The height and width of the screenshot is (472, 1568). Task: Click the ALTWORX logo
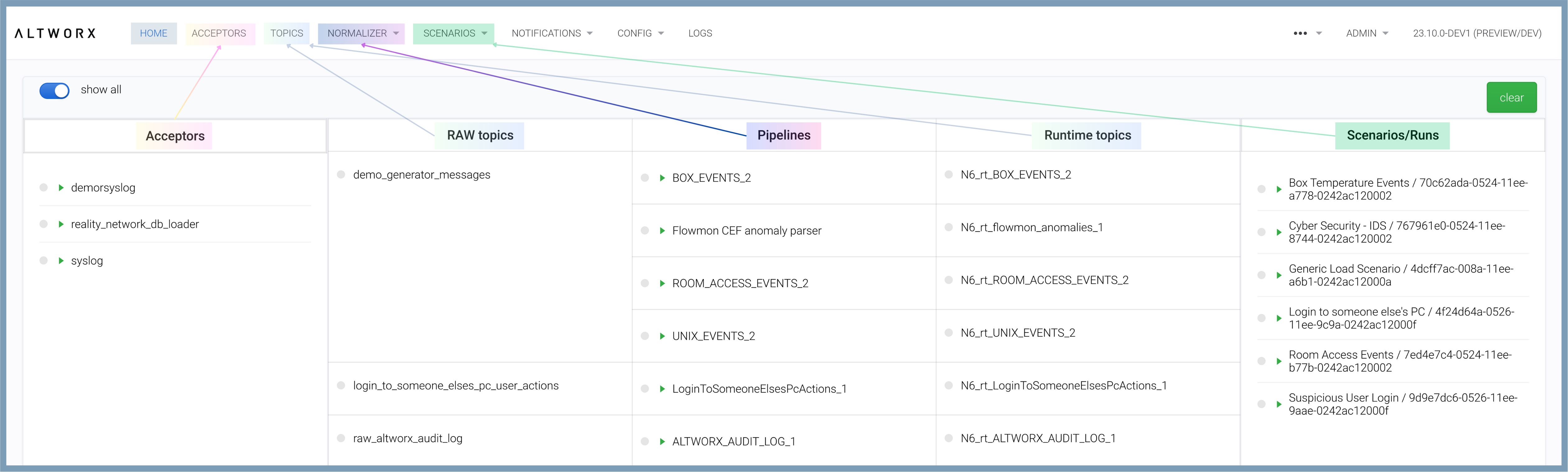(x=55, y=34)
